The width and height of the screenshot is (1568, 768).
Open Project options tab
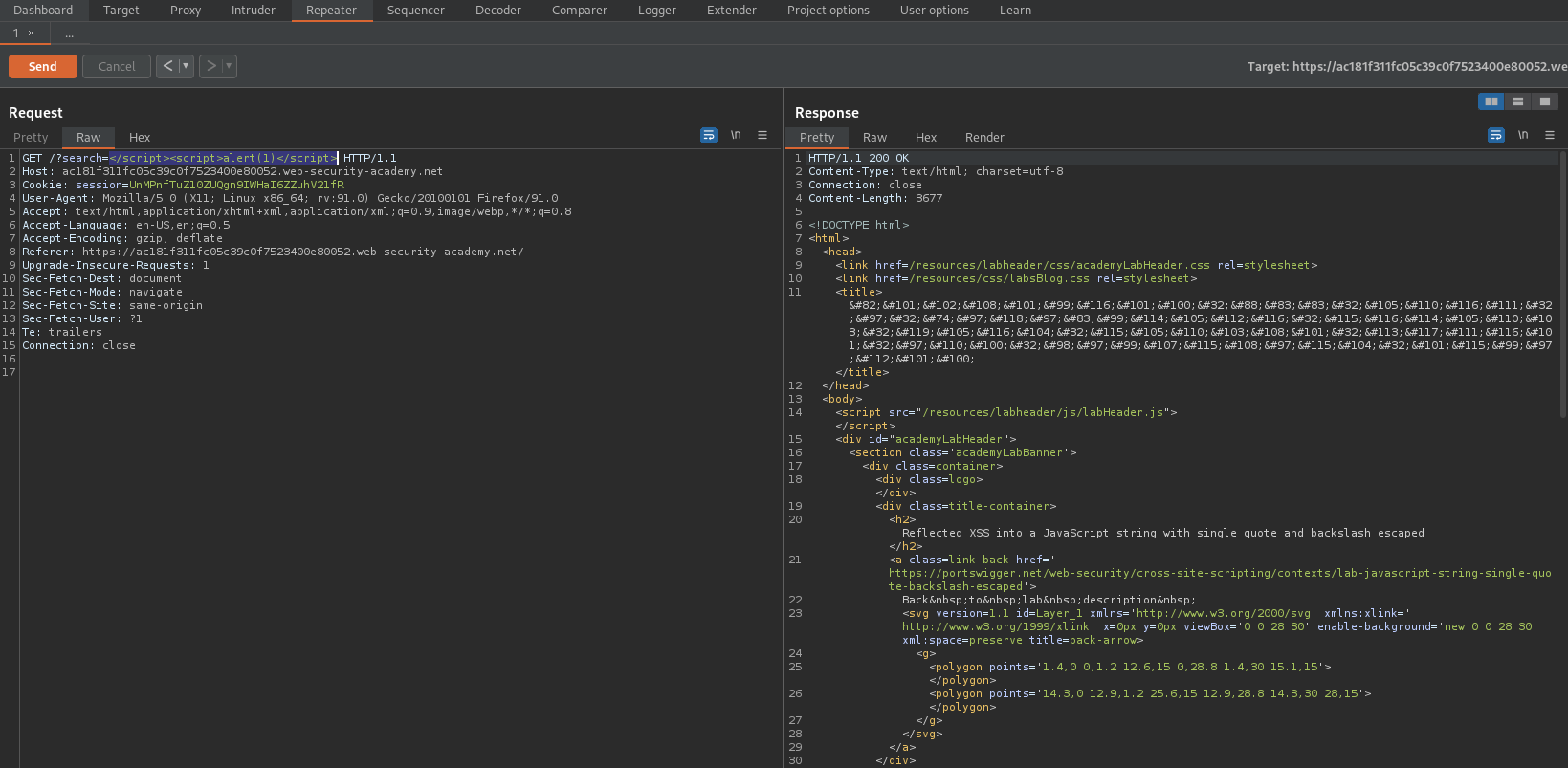[828, 11]
